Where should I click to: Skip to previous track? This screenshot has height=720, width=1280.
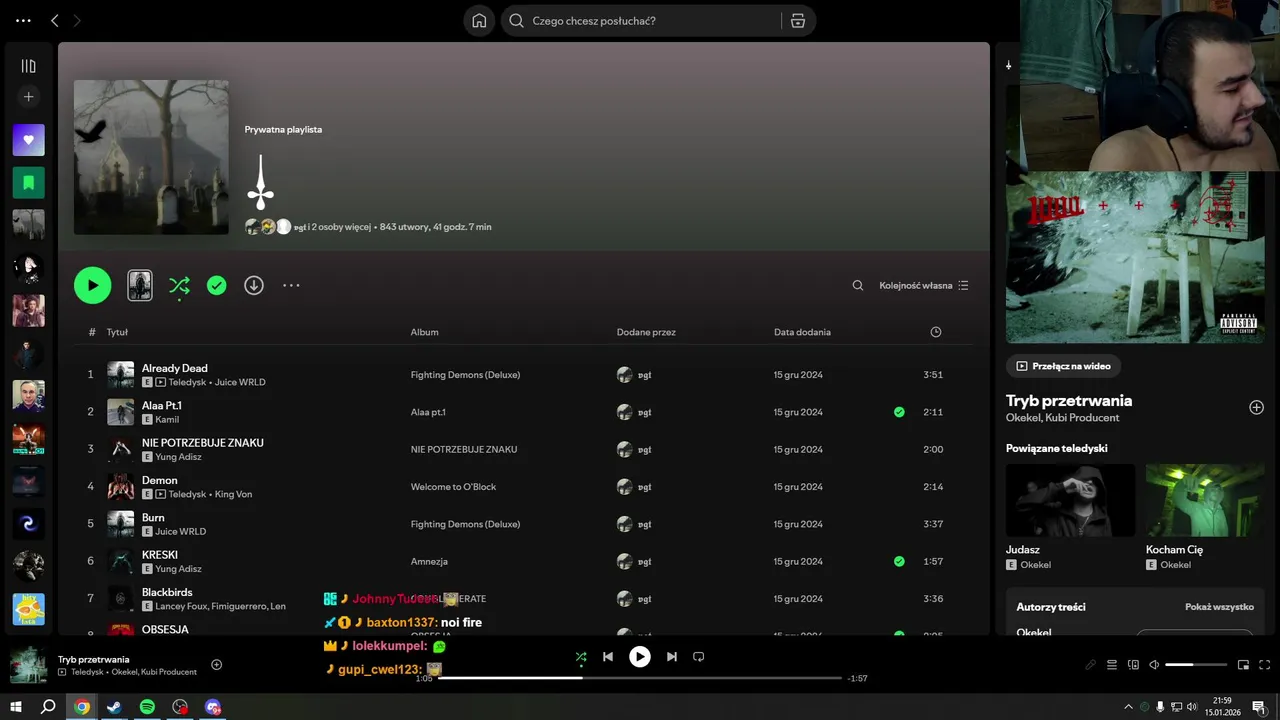pyautogui.click(x=607, y=657)
